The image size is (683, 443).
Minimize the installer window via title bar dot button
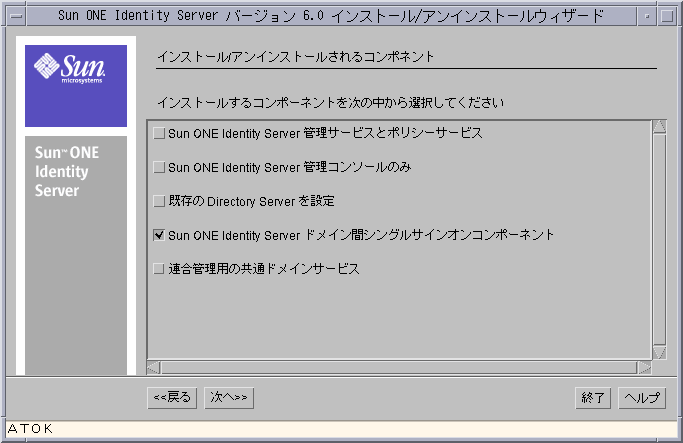point(647,17)
